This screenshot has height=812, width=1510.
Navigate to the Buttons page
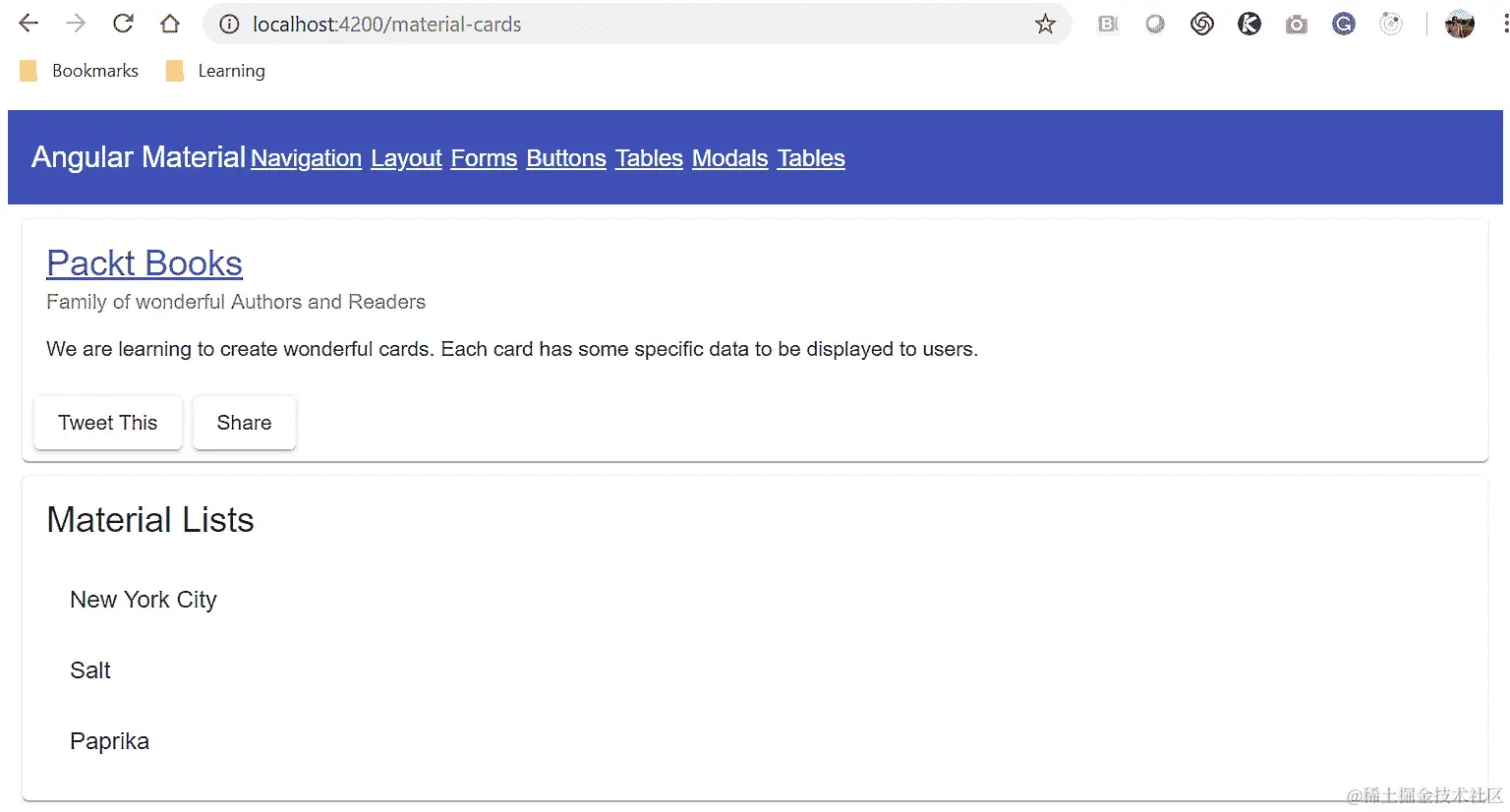tap(566, 158)
